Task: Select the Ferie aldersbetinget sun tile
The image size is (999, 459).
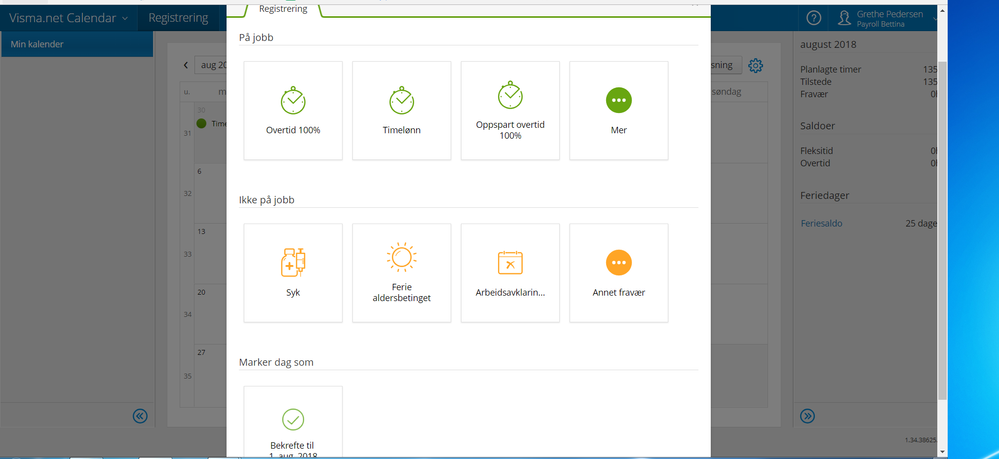Action: [401, 273]
